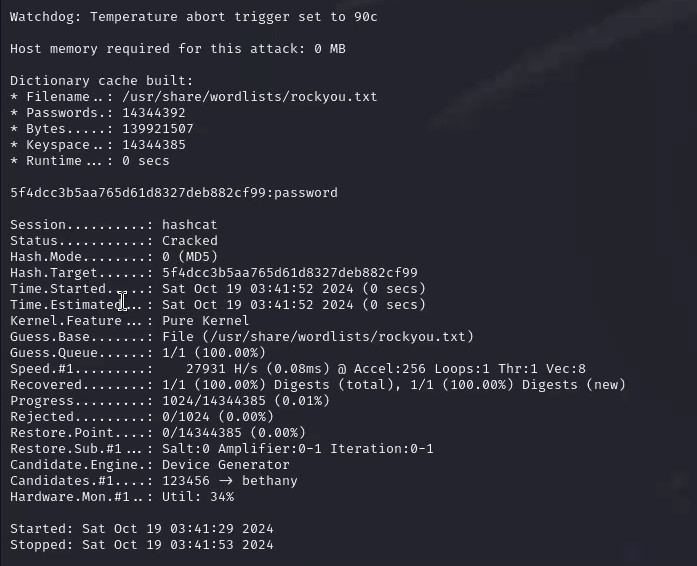Click the Hardware.Mon Util 34% reading
The image size is (697, 566).
click(x=198, y=497)
